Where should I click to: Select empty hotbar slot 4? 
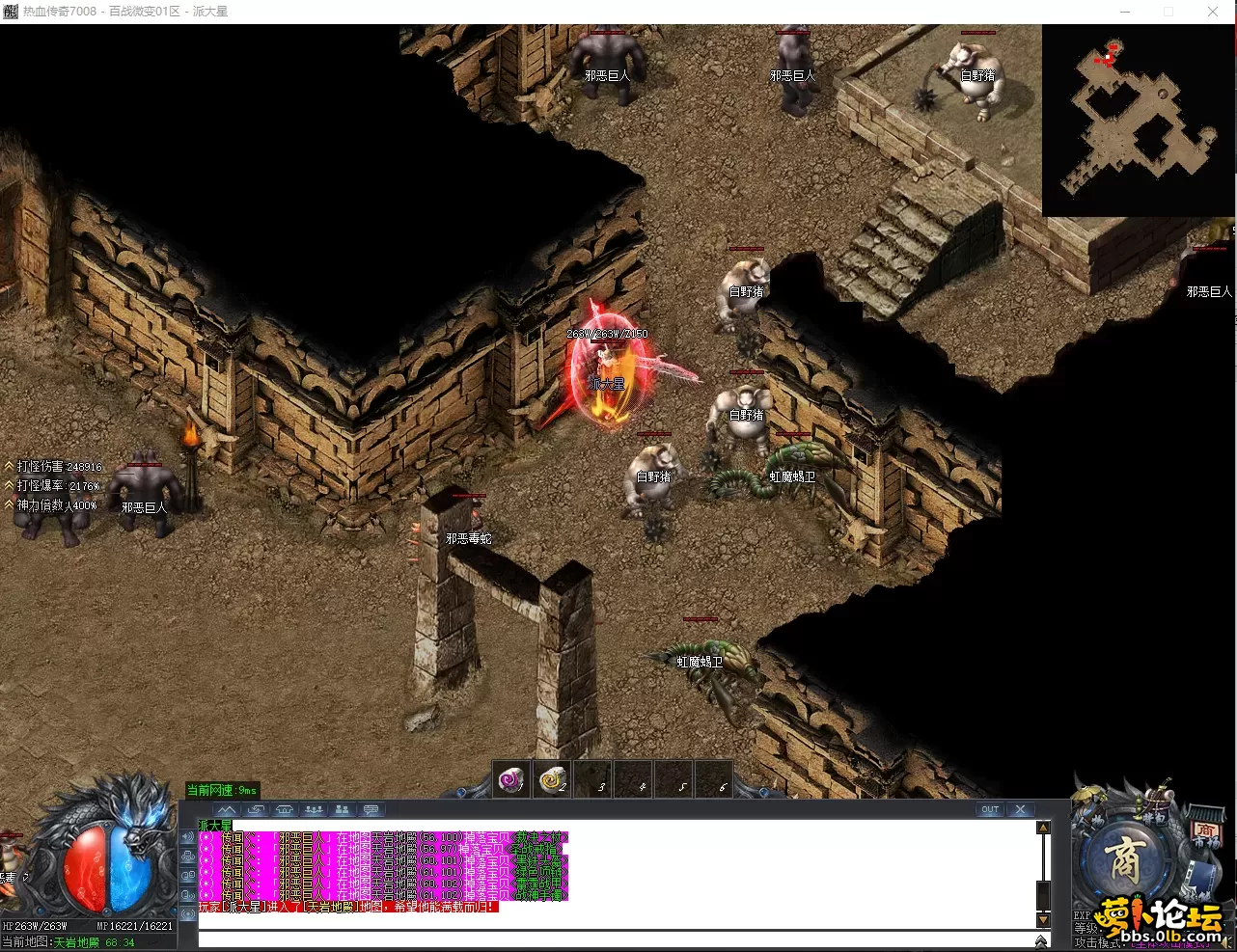pyautogui.click(x=634, y=779)
